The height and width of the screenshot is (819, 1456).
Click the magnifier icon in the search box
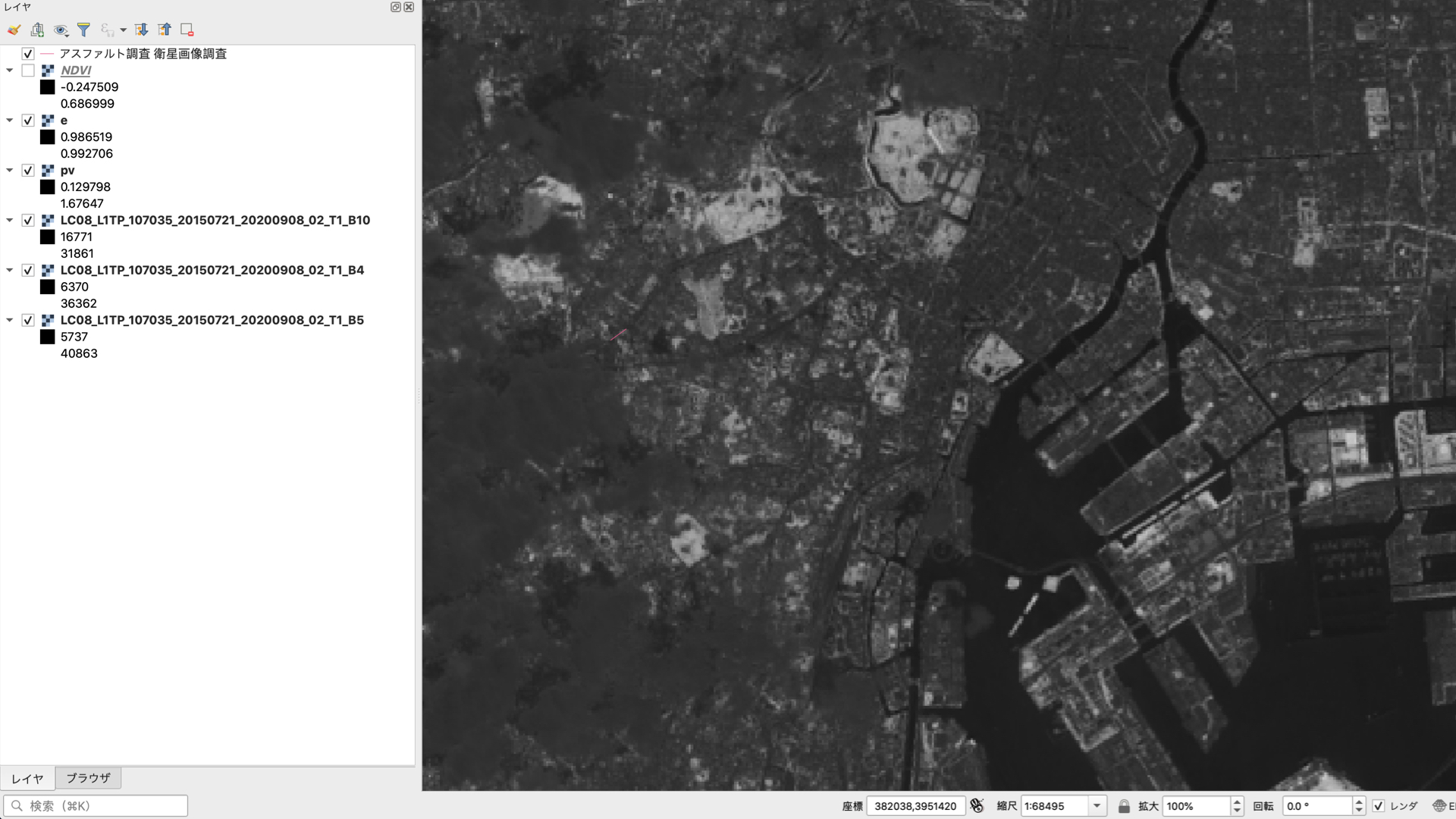(x=17, y=806)
